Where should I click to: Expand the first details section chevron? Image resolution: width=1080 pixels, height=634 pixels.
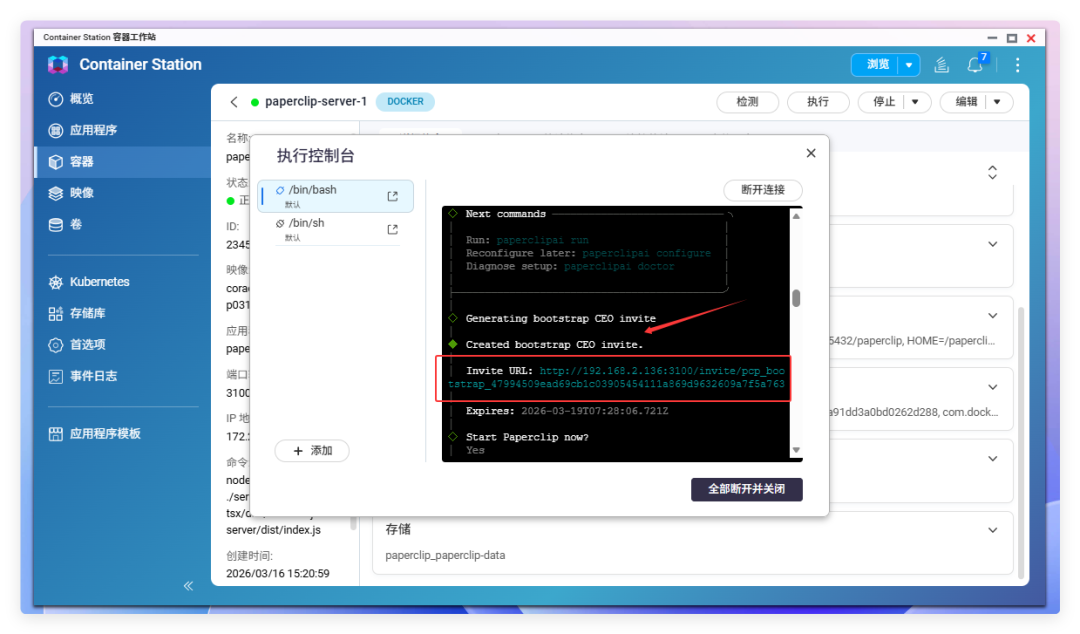point(993,245)
